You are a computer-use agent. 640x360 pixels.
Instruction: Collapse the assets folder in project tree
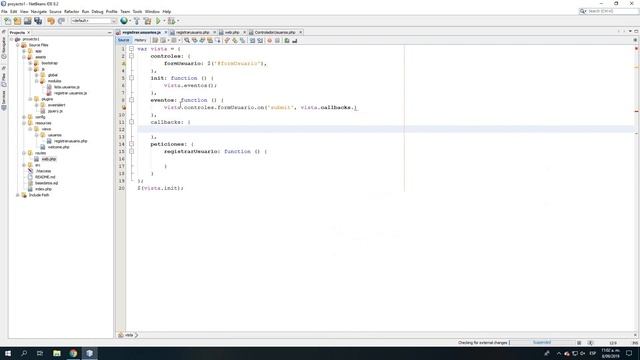[24, 57]
